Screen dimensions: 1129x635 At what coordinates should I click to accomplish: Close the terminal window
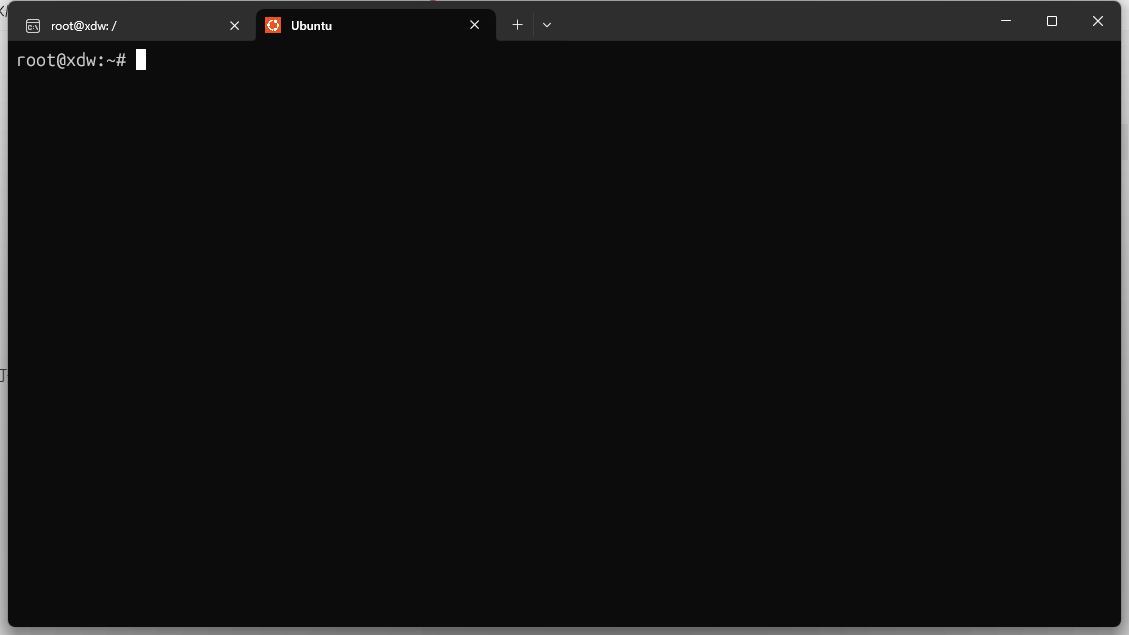1098,21
